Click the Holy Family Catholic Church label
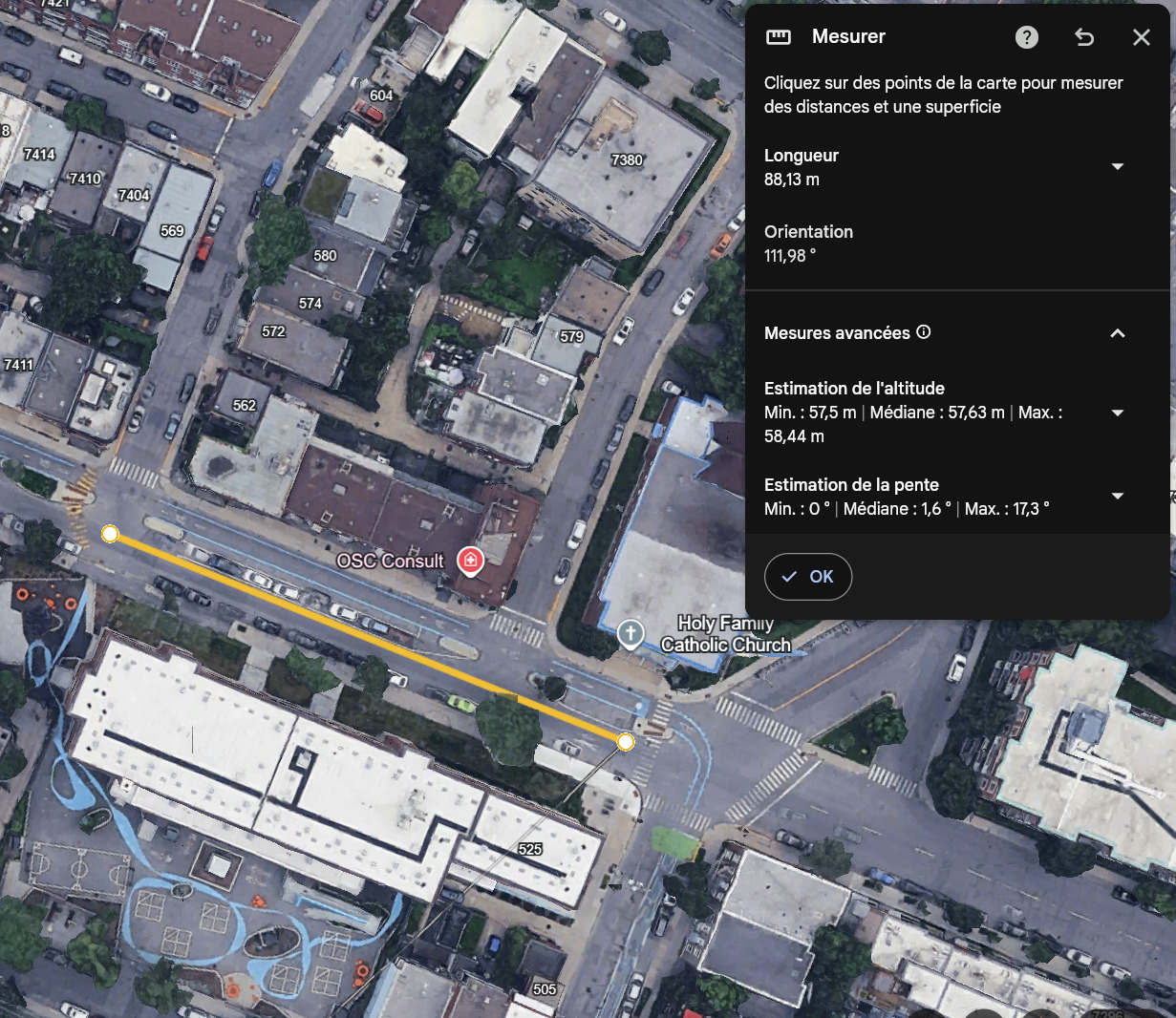The height and width of the screenshot is (1018, 1176). pos(725,635)
